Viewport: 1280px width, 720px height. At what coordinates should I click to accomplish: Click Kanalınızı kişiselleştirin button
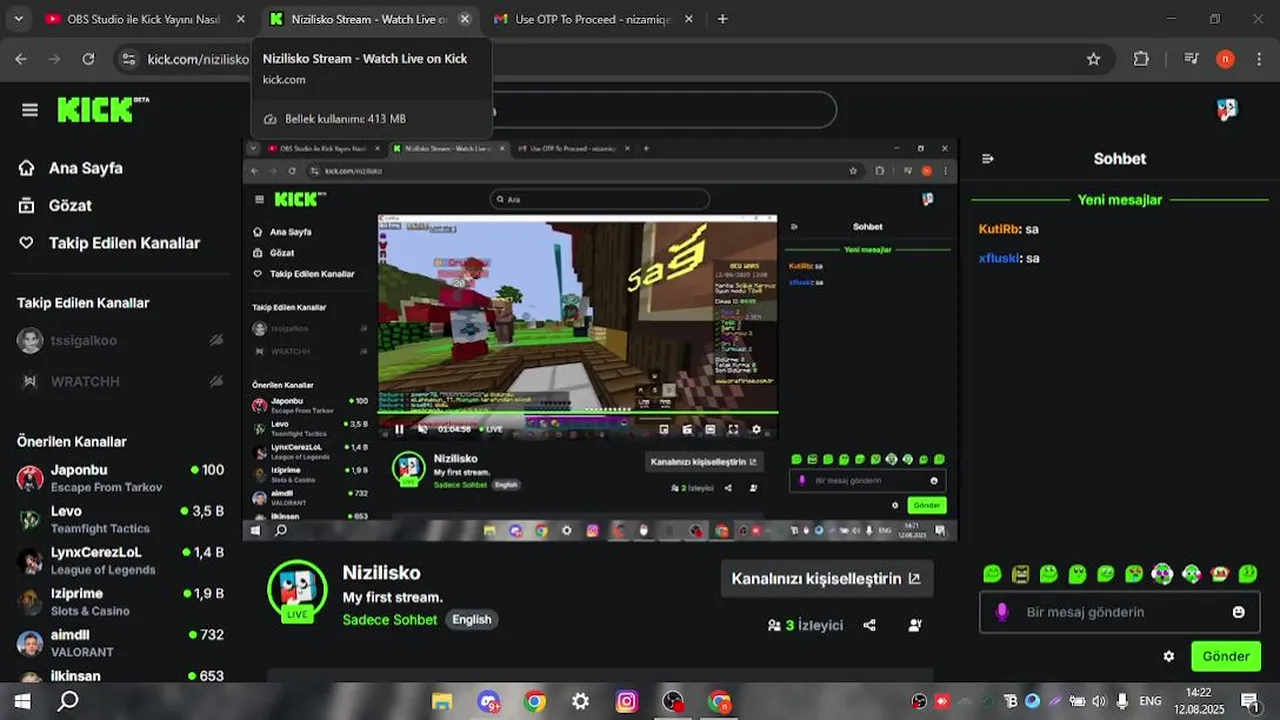coord(827,579)
